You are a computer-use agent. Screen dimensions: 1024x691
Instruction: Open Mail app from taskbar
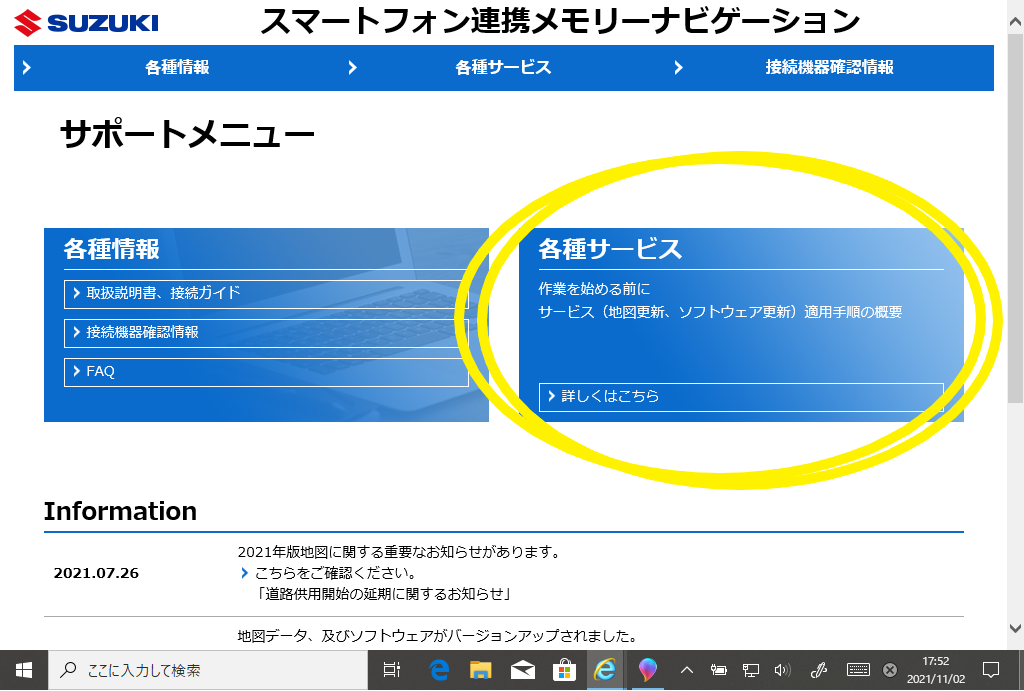522,670
